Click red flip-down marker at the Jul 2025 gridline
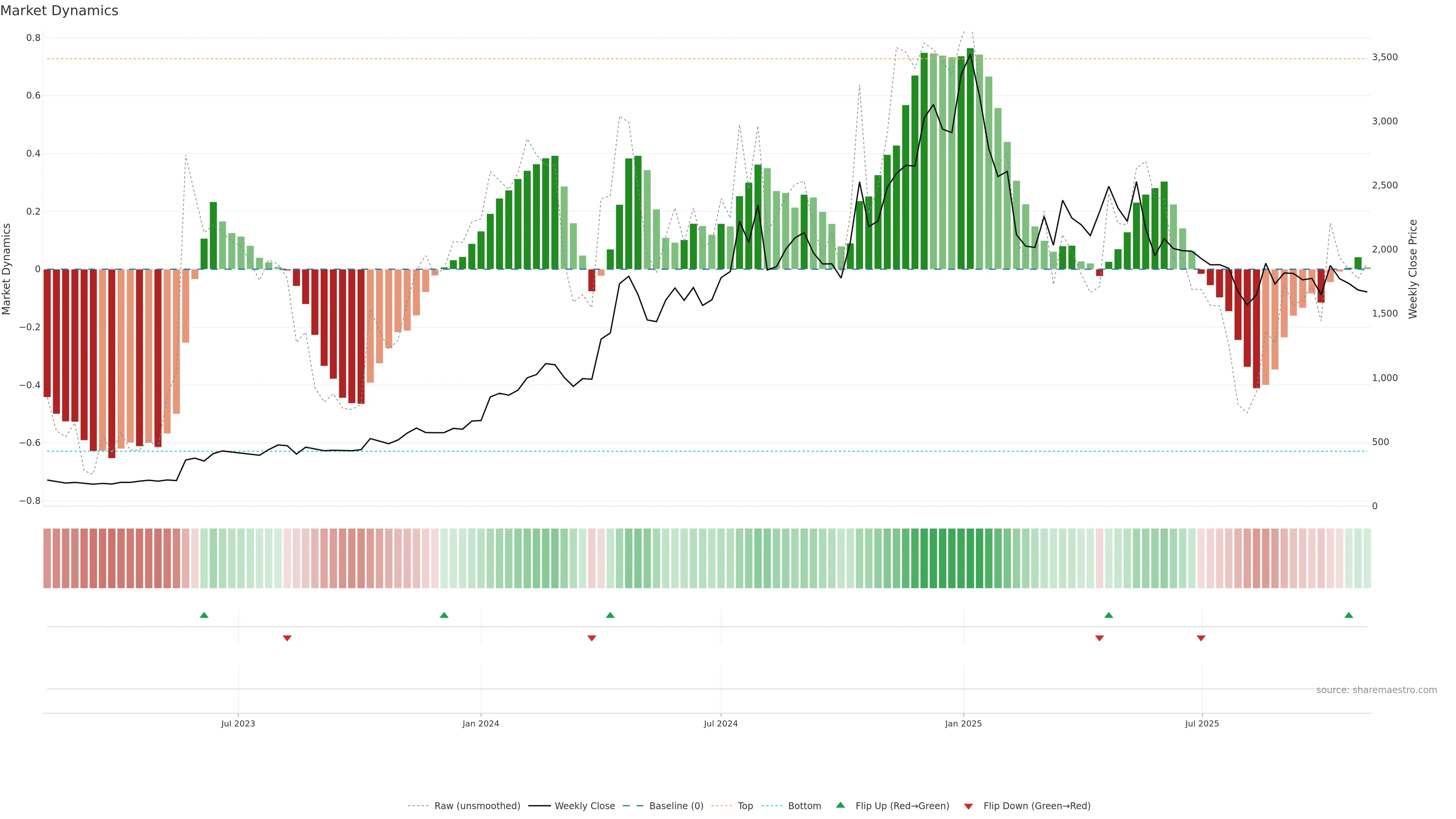This screenshot has width=1456, height=819. (1201, 638)
